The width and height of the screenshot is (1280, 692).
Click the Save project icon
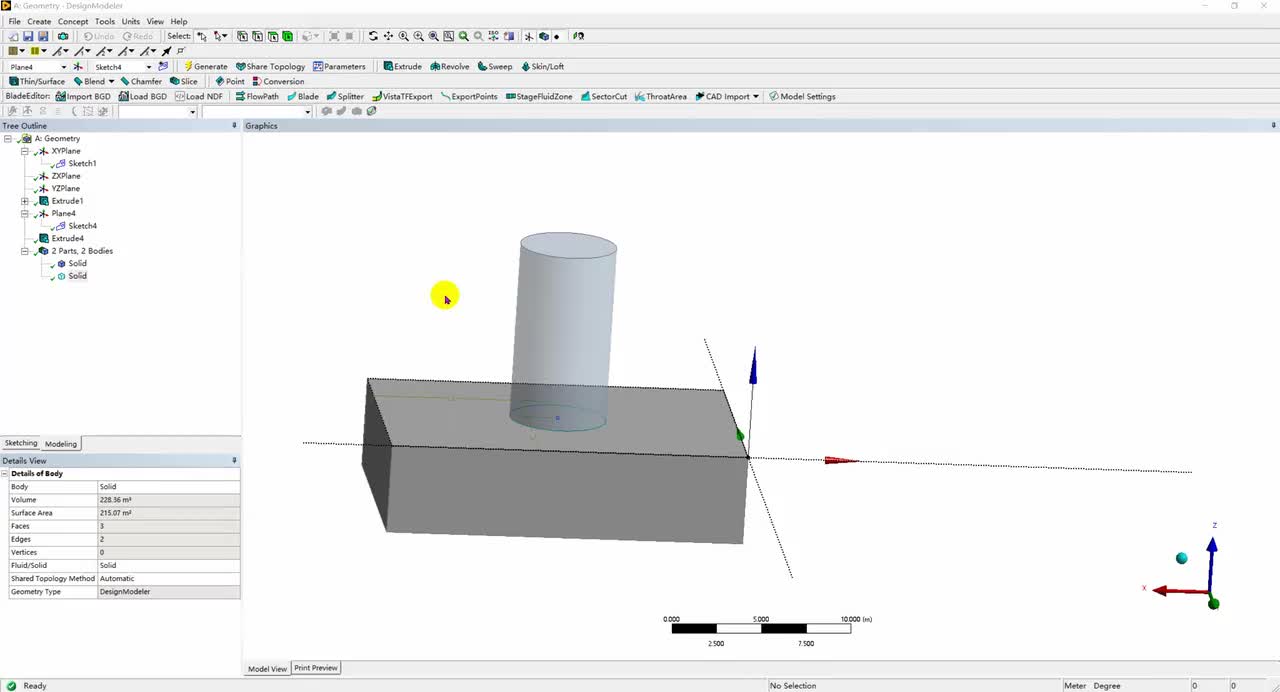coord(28,36)
